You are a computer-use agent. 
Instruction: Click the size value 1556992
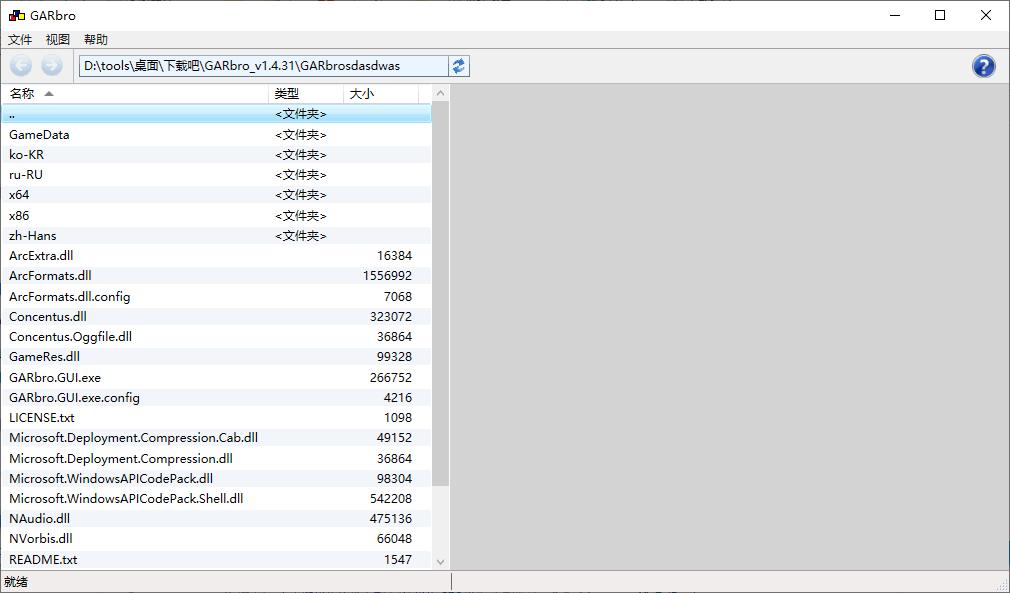[x=387, y=276]
